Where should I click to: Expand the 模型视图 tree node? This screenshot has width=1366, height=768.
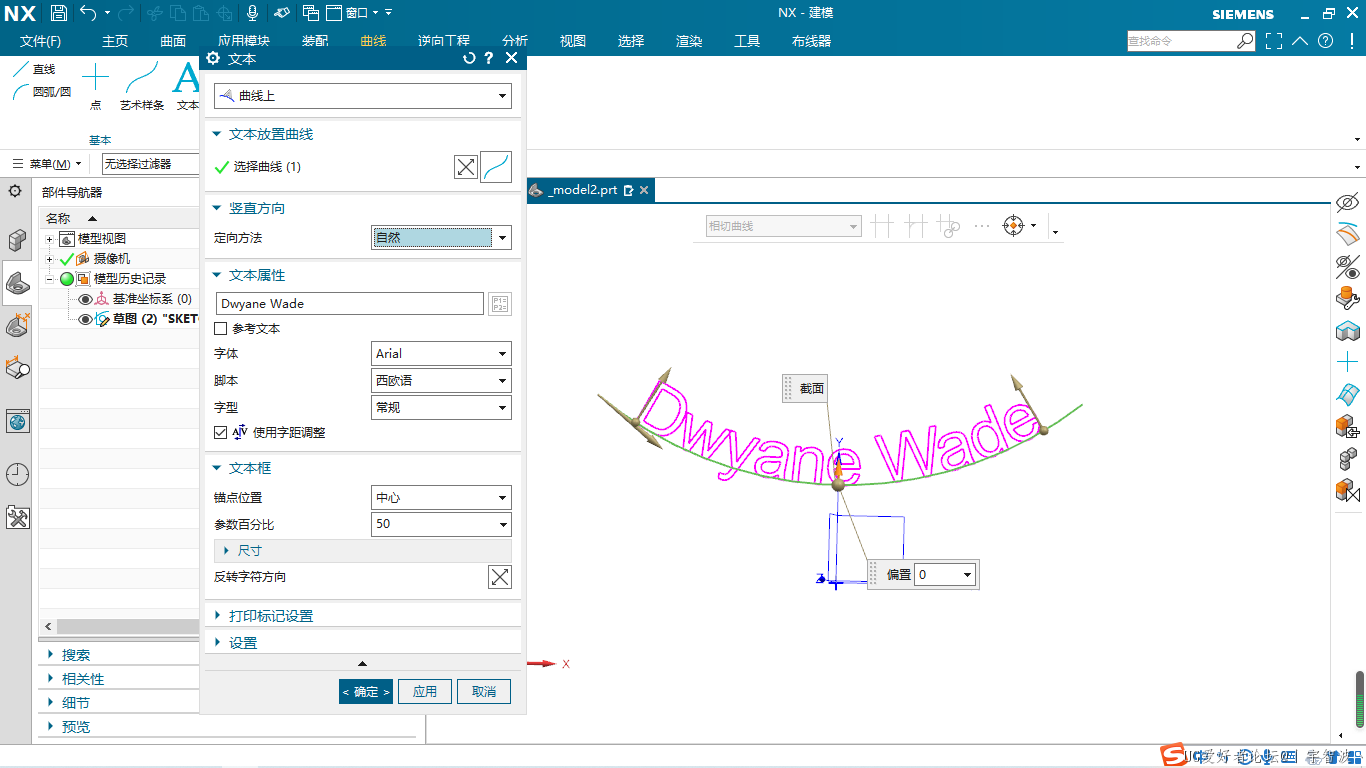pyautogui.click(x=49, y=239)
